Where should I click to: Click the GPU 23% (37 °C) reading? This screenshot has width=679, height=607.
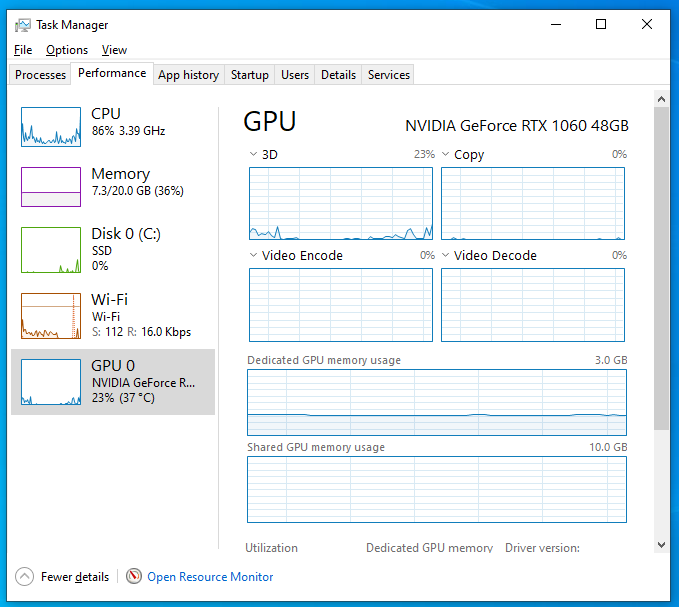pyautogui.click(x=123, y=398)
